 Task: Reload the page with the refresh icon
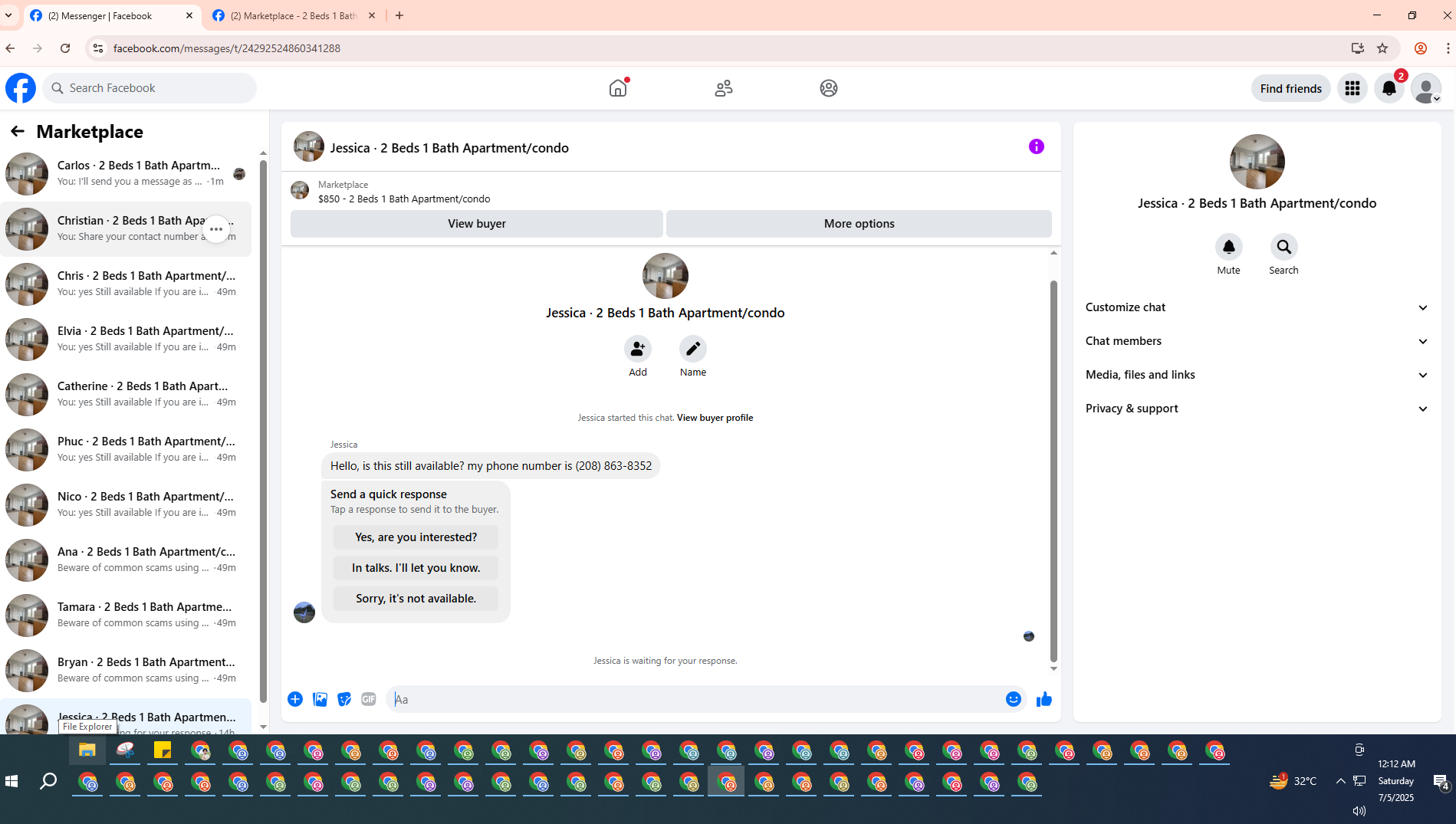click(x=65, y=48)
